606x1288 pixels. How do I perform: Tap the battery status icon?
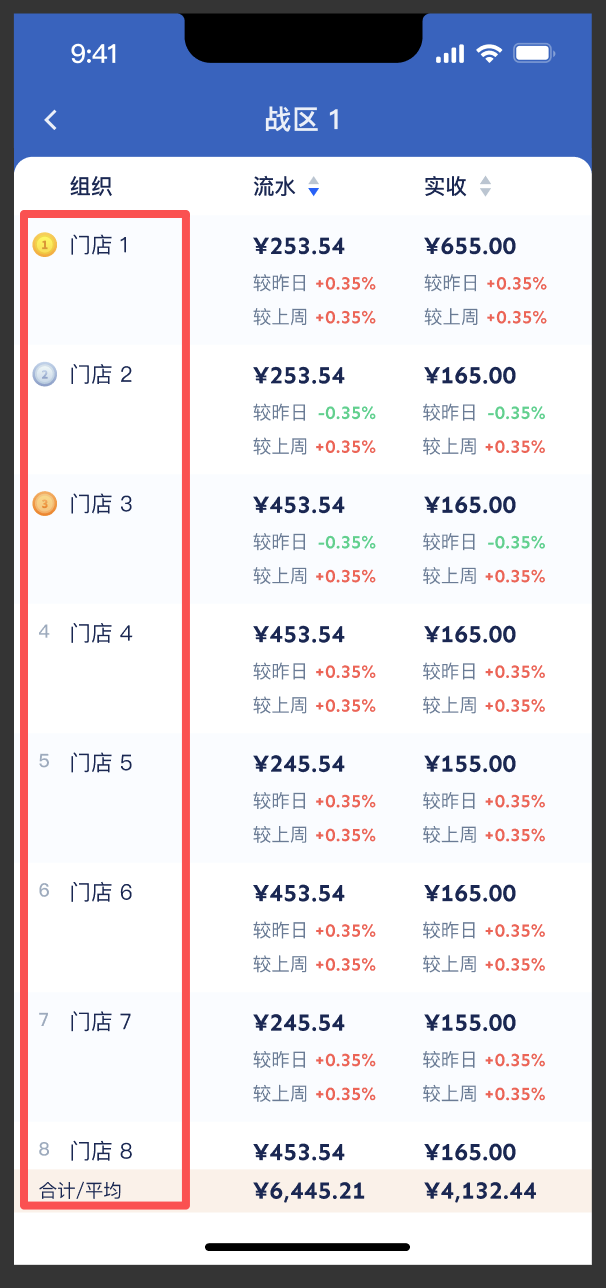point(533,54)
